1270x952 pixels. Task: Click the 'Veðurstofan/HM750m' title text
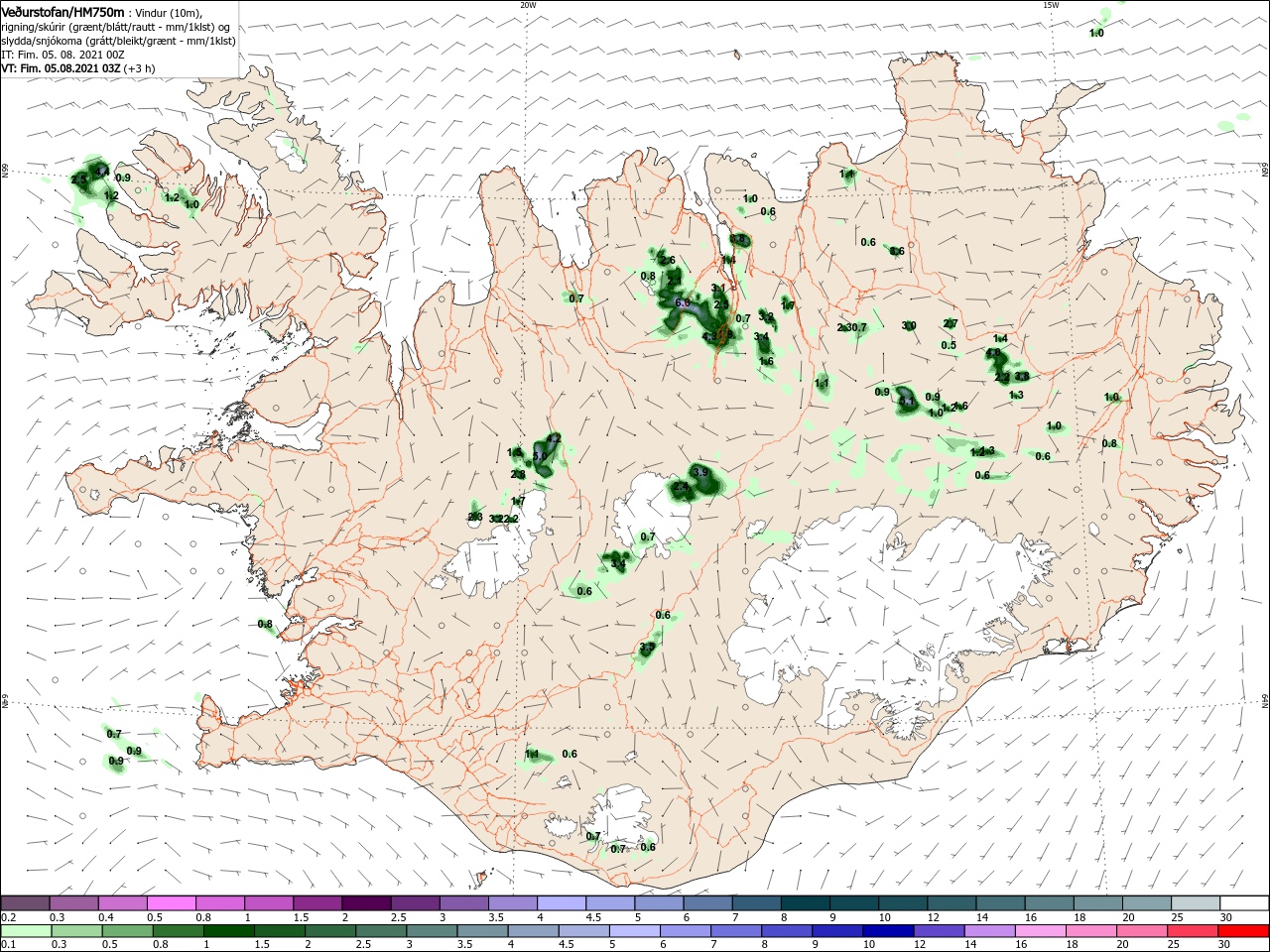63,11
